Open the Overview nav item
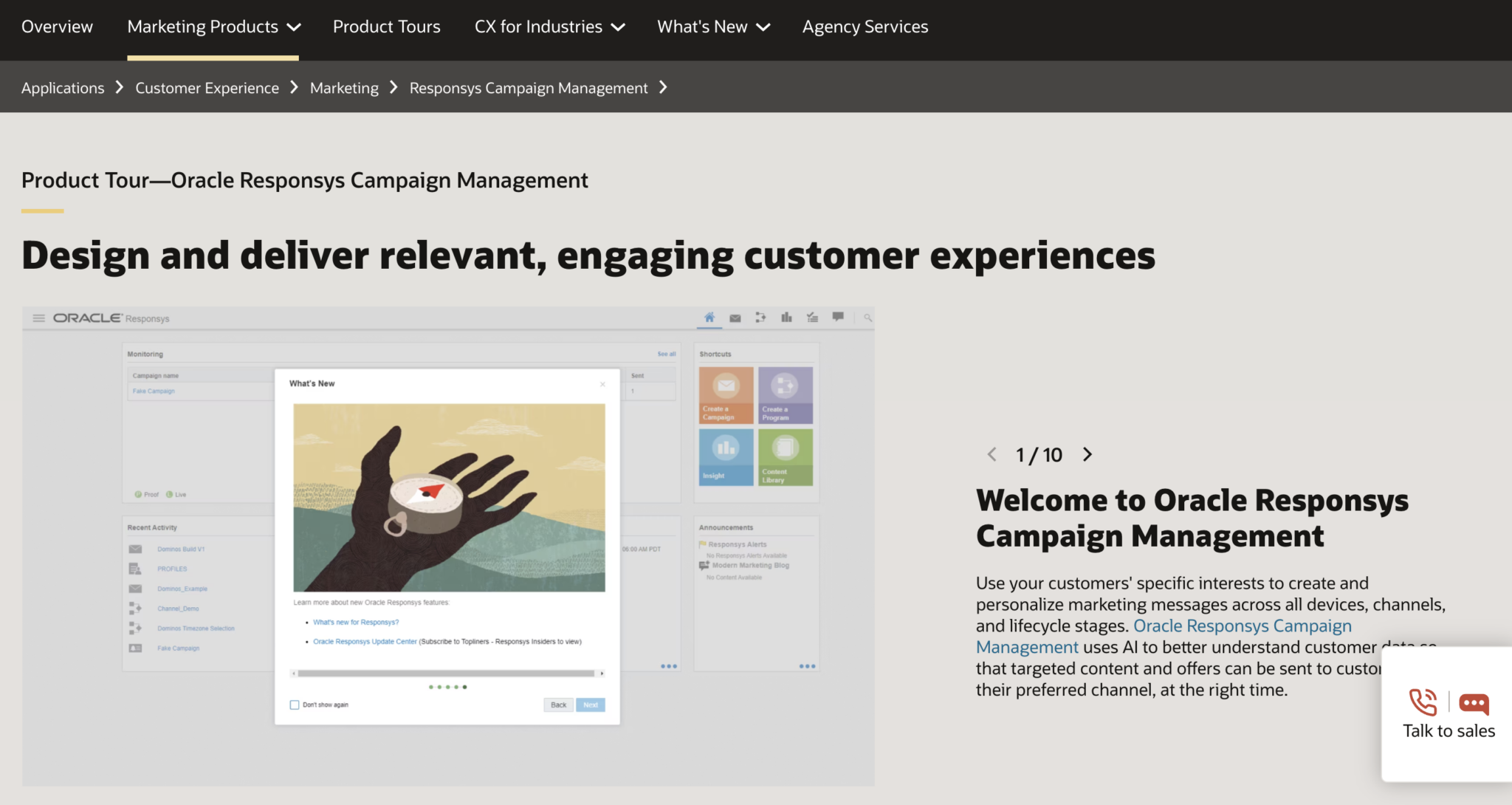This screenshot has width=1512, height=805. (57, 27)
